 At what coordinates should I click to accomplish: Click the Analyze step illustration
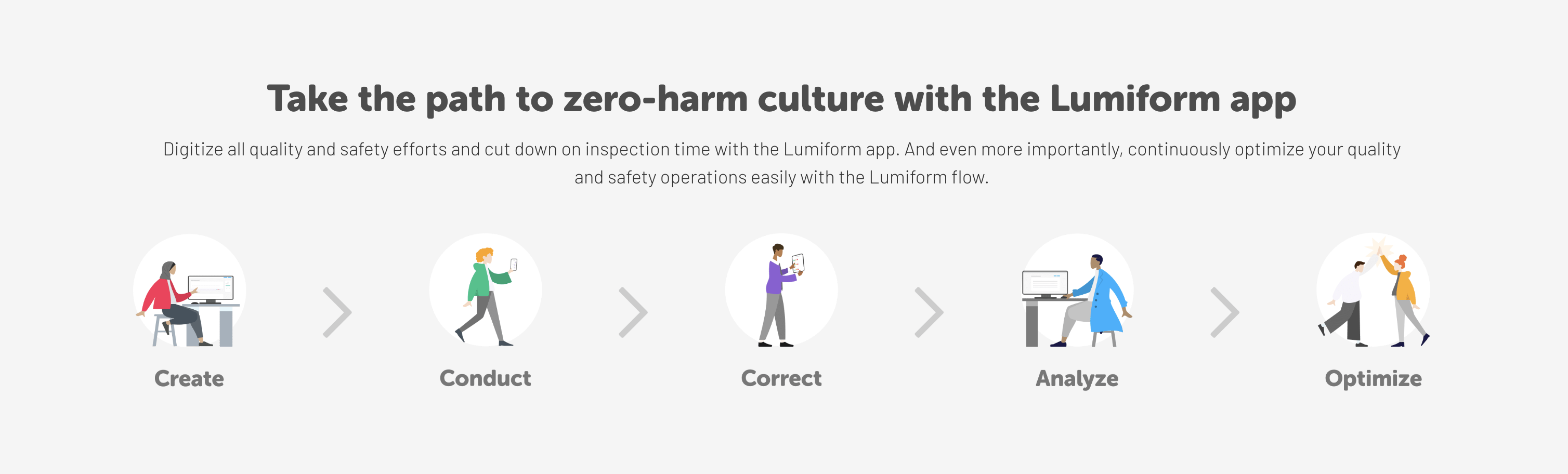pos(1077,290)
